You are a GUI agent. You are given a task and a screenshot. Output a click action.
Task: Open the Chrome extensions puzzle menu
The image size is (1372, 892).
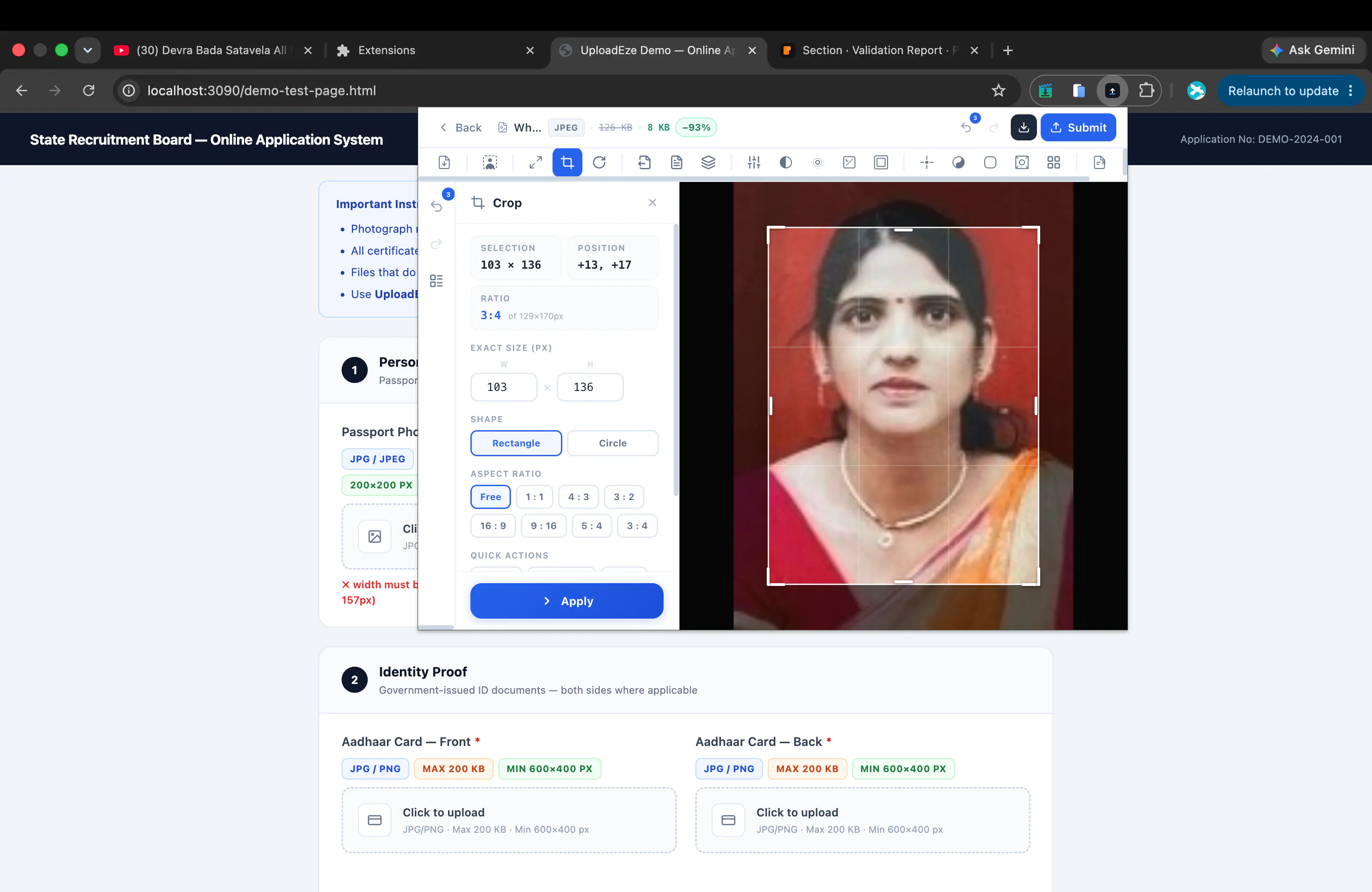pyautogui.click(x=1146, y=91)
